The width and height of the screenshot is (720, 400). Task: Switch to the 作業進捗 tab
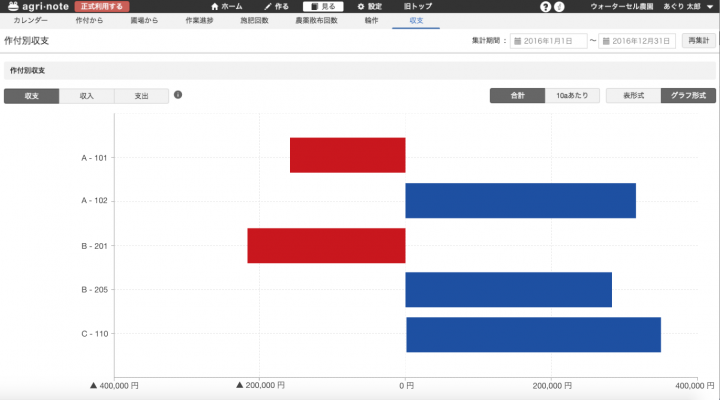click(x=199, y=21)
